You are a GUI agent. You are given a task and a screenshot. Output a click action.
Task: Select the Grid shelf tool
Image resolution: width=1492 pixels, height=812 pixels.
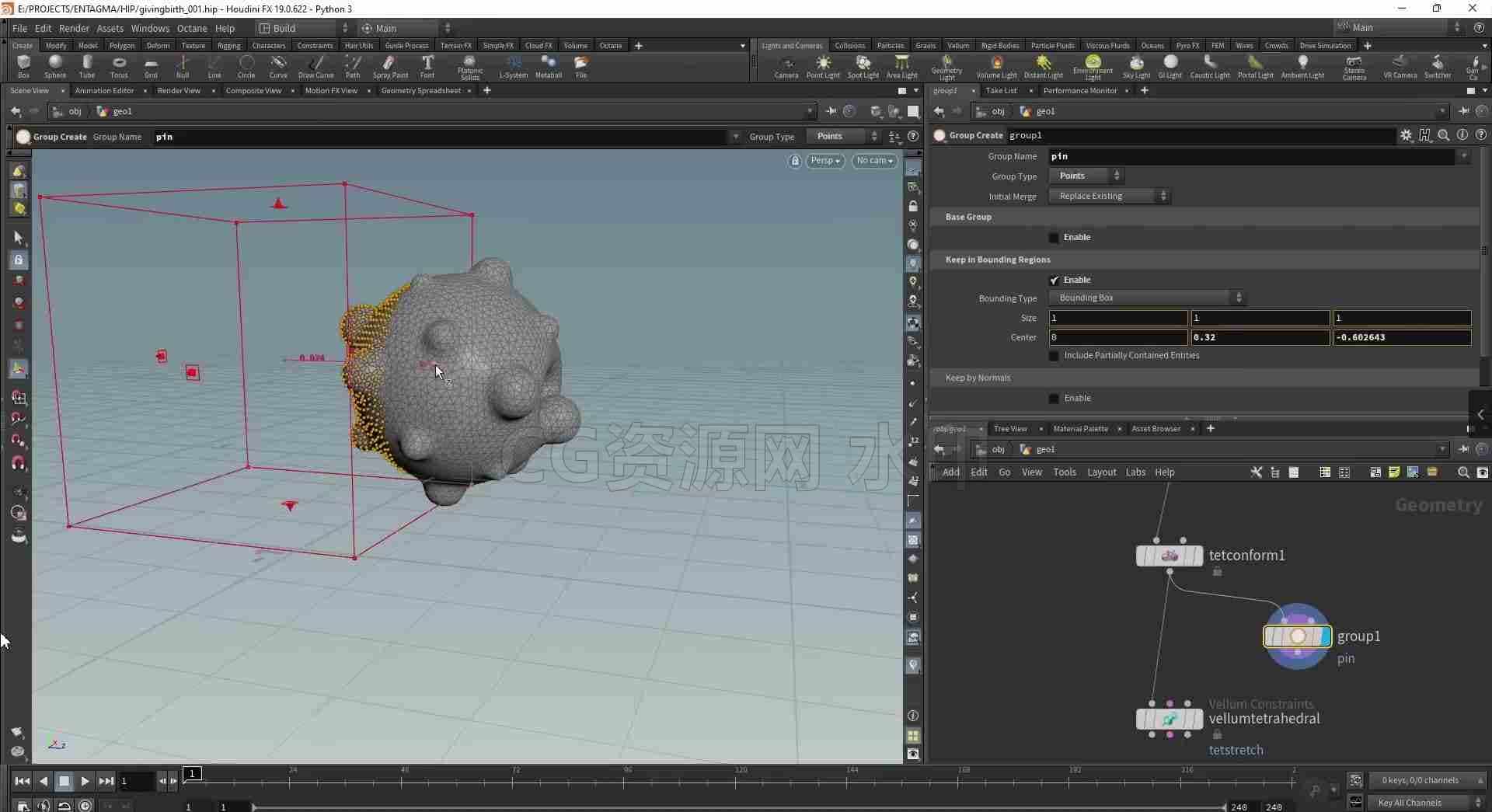click(151, 67)
